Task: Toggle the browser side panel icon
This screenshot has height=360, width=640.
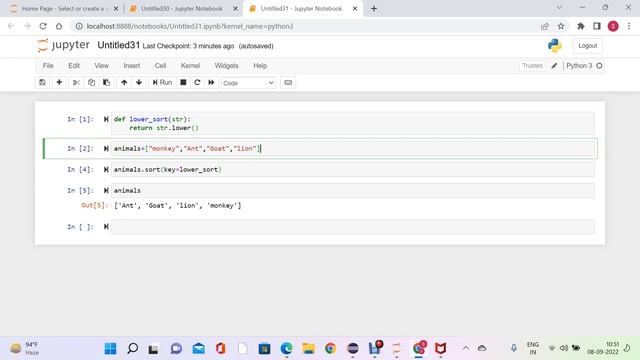Action: 597,26
